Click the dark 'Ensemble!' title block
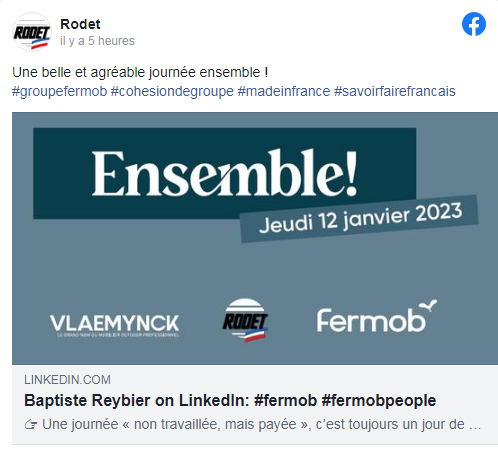498x449 pixels. click(225, 173)
